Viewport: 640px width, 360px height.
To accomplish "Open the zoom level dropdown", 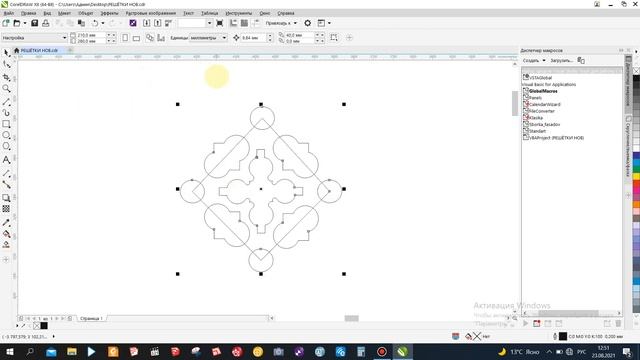I will pos(209,23).
